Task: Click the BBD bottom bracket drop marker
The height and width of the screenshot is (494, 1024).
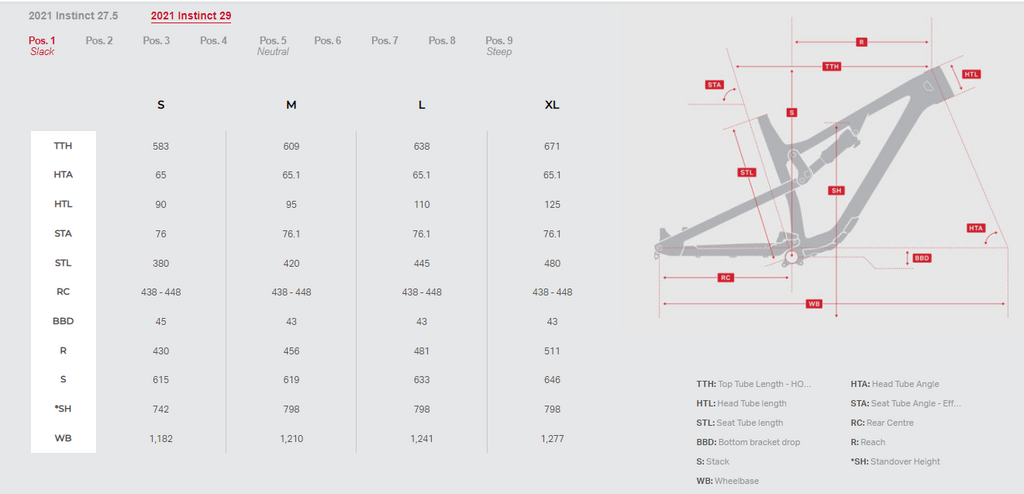Action: tap(921, 259)
